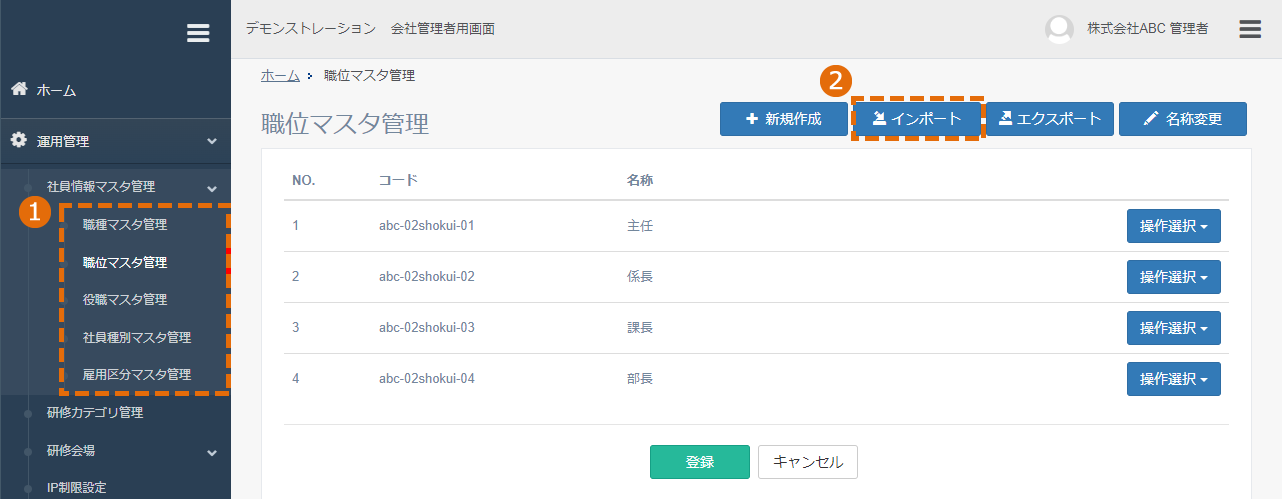Image resolution: width=1282 pixels, height=499 pixels.
Task: Open 操作選択 dropdown for 部長 row
Action: [1174, 379]
